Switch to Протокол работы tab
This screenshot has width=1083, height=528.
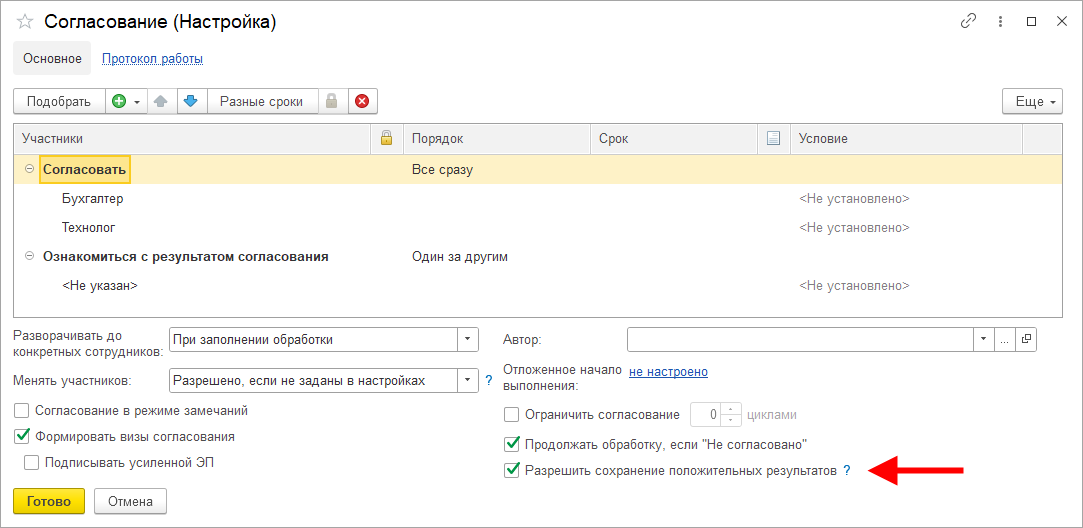(x=152, y=59)
